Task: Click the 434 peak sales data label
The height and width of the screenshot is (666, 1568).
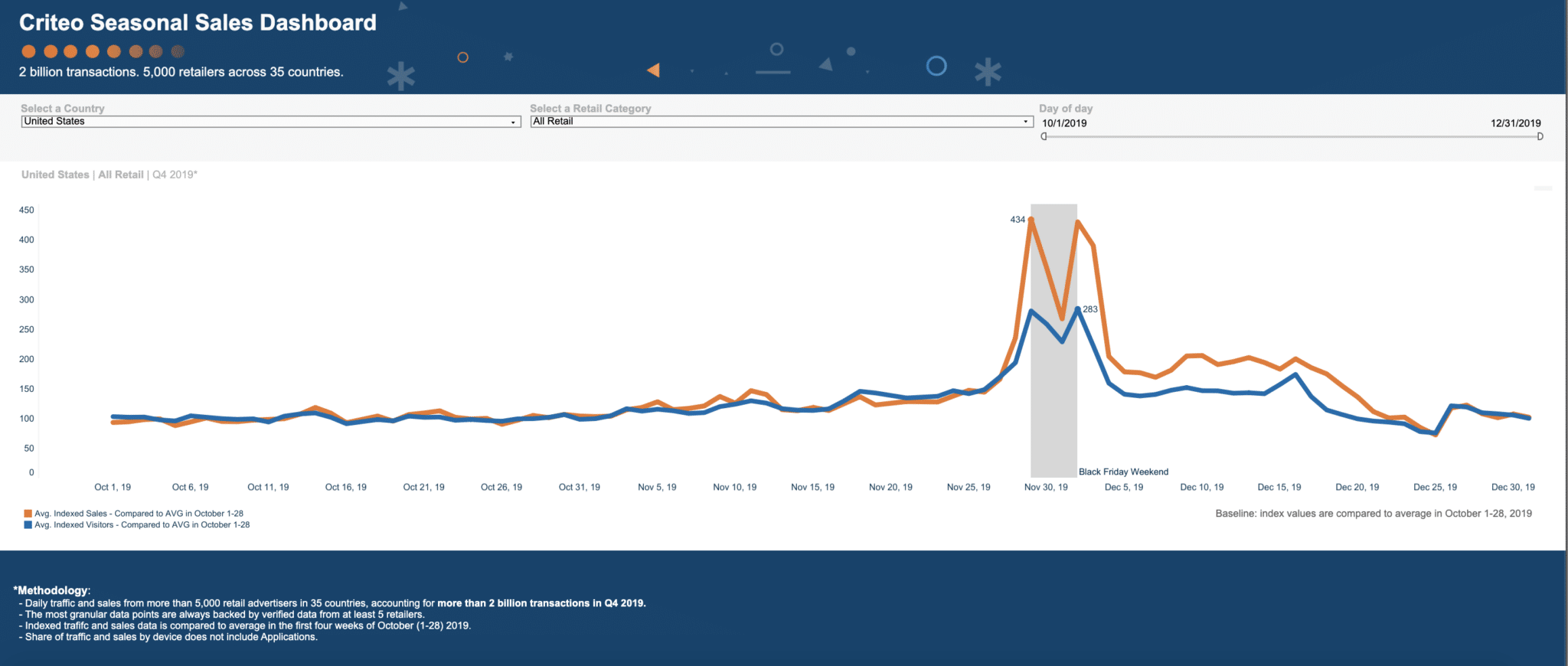Action: 1018,220
